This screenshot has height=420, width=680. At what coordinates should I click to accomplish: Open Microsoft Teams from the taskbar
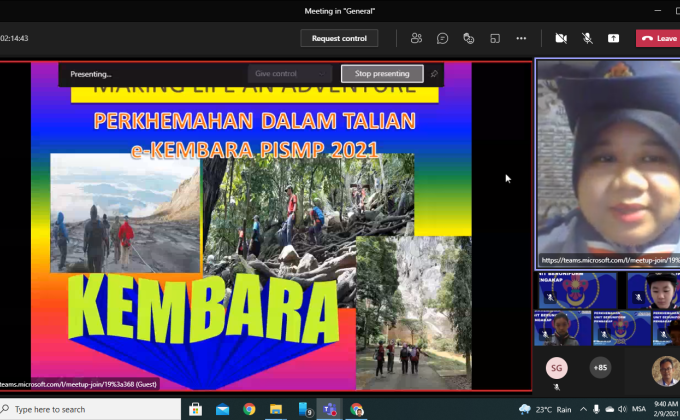pyautogui.click(x=327, y=409)
